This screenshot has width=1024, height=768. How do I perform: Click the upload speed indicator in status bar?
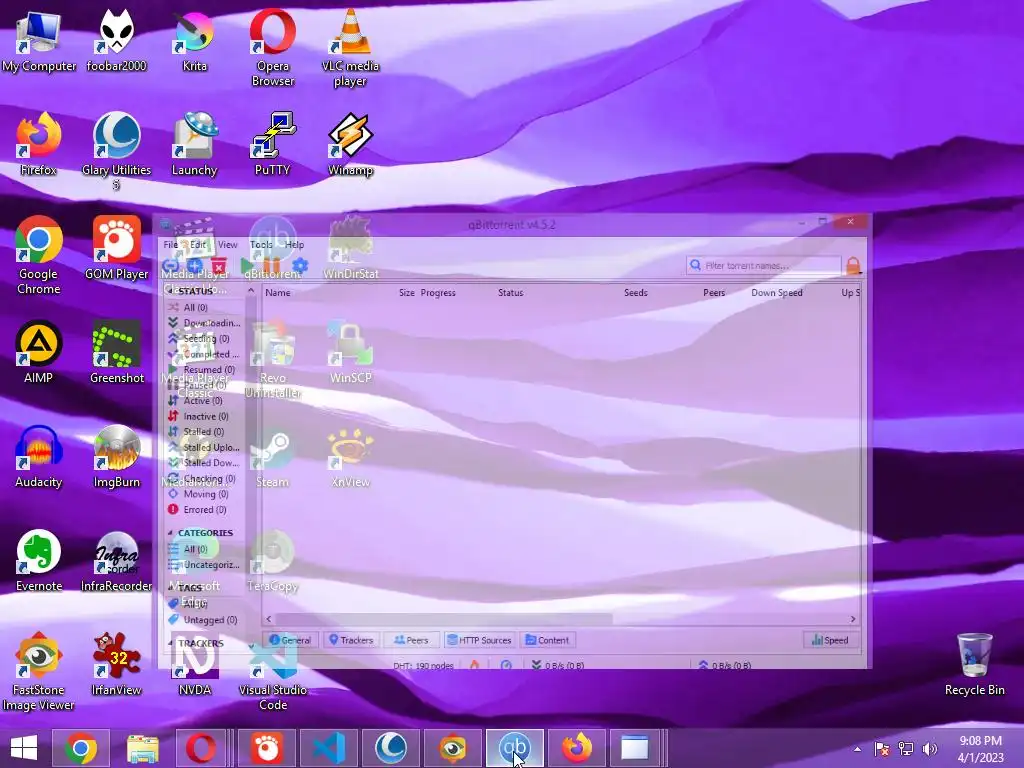725,665
